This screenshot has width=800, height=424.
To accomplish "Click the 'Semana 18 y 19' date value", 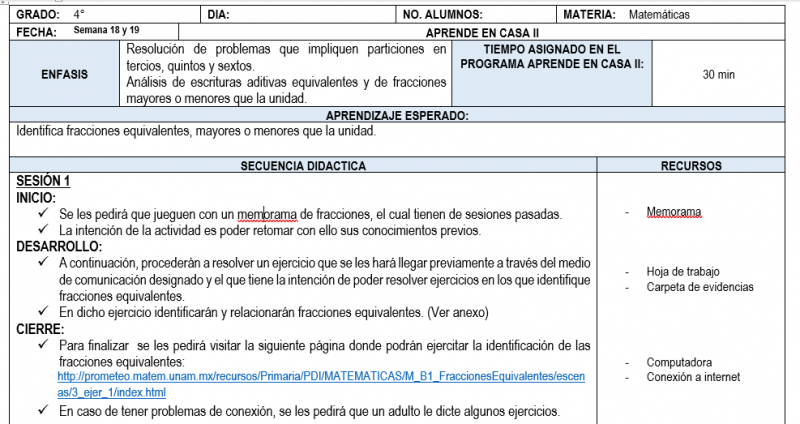I will point(106,30).
